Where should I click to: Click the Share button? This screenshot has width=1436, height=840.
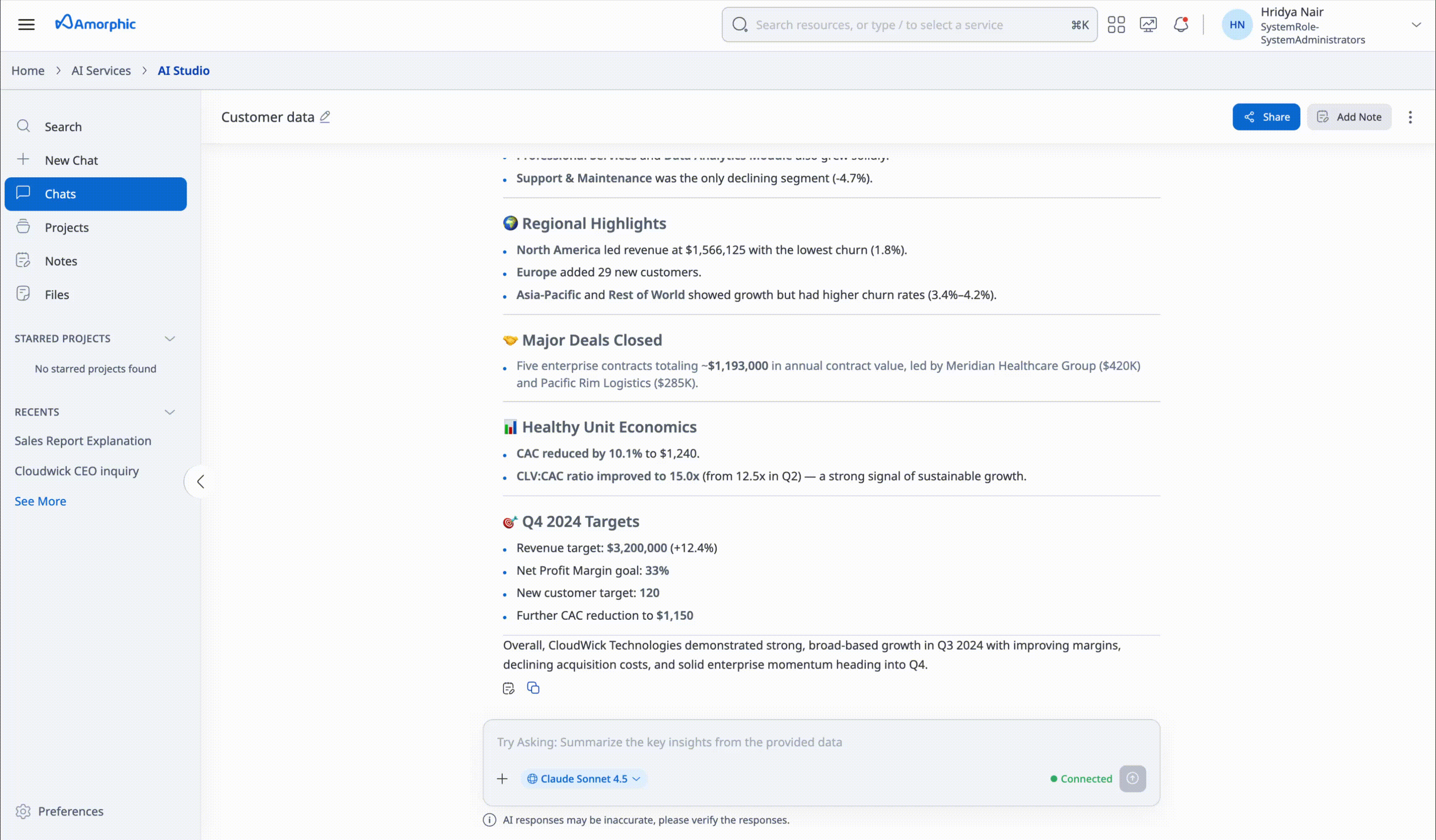(1266, 117)
